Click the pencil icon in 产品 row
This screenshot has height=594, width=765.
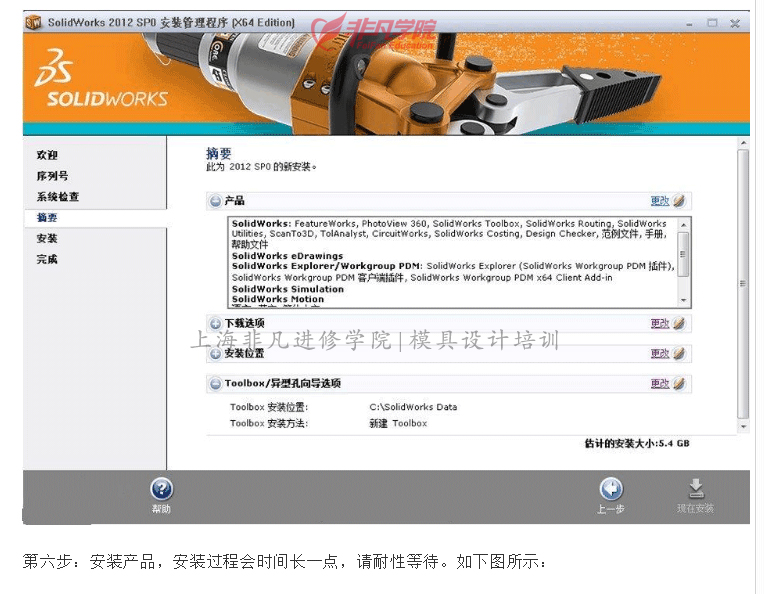tap(679, 200)
